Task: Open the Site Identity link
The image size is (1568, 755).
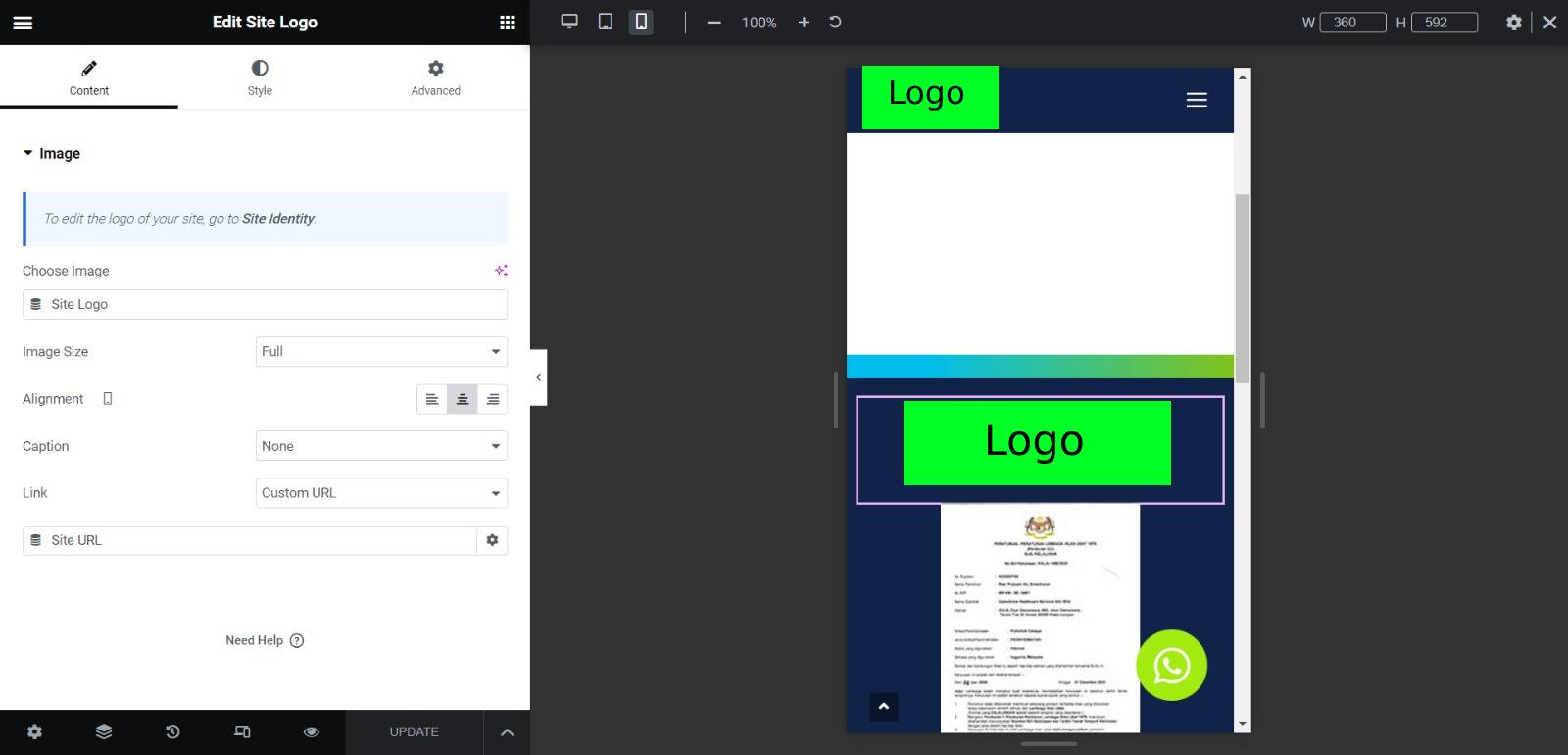Action: click(278, 219)
